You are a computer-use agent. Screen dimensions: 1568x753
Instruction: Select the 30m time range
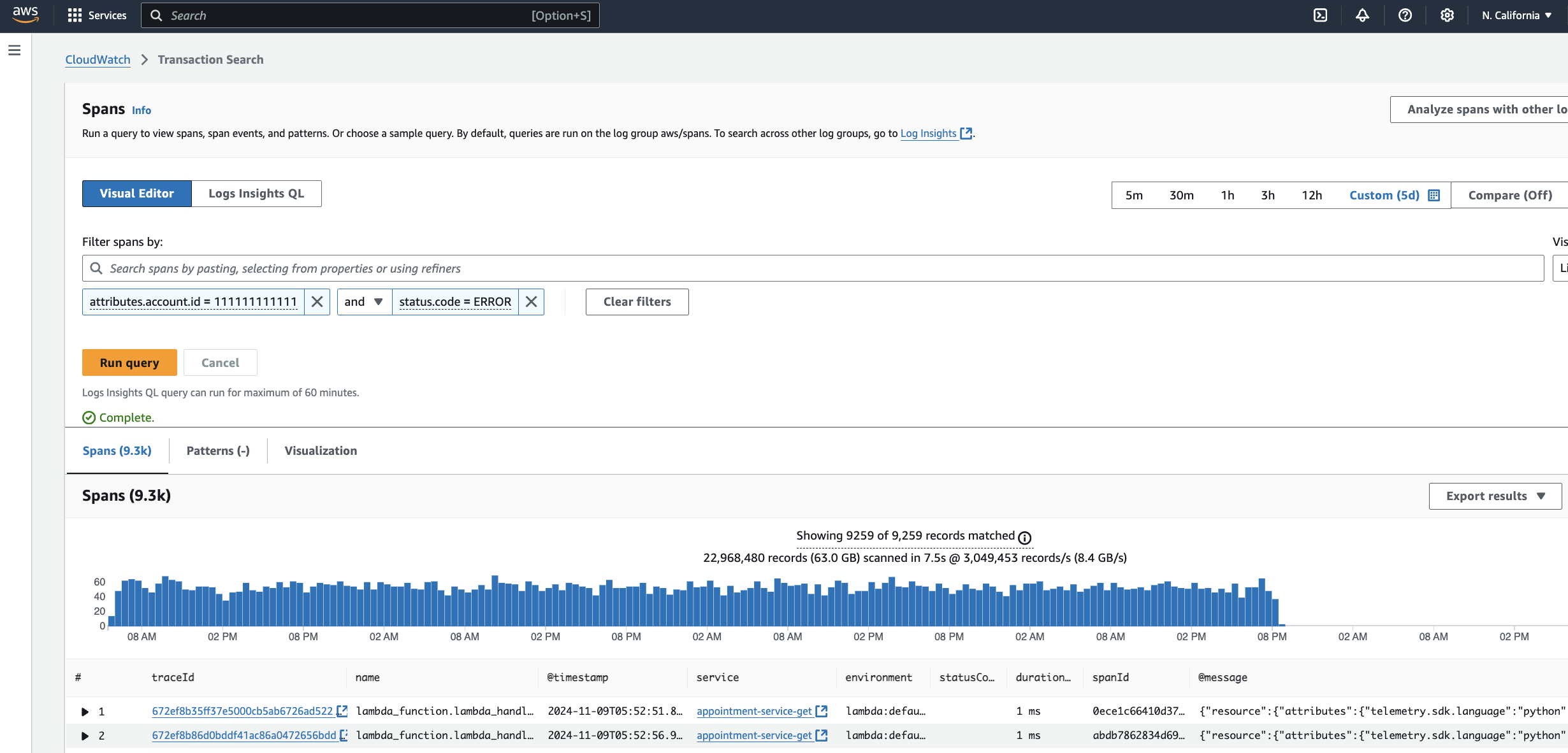(x=1181, y=196)
